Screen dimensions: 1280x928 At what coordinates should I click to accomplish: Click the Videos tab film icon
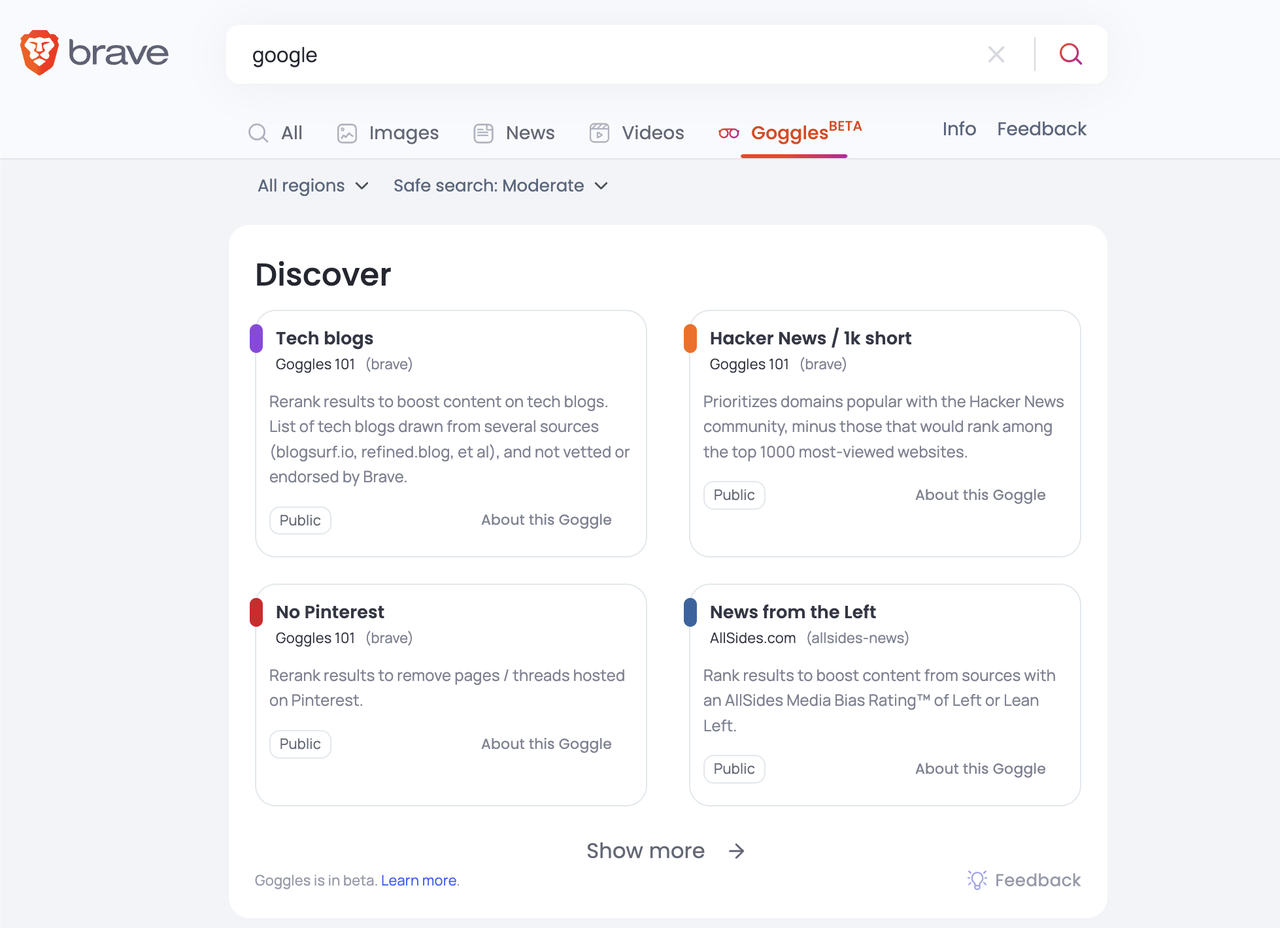click(x=599, y=133)
